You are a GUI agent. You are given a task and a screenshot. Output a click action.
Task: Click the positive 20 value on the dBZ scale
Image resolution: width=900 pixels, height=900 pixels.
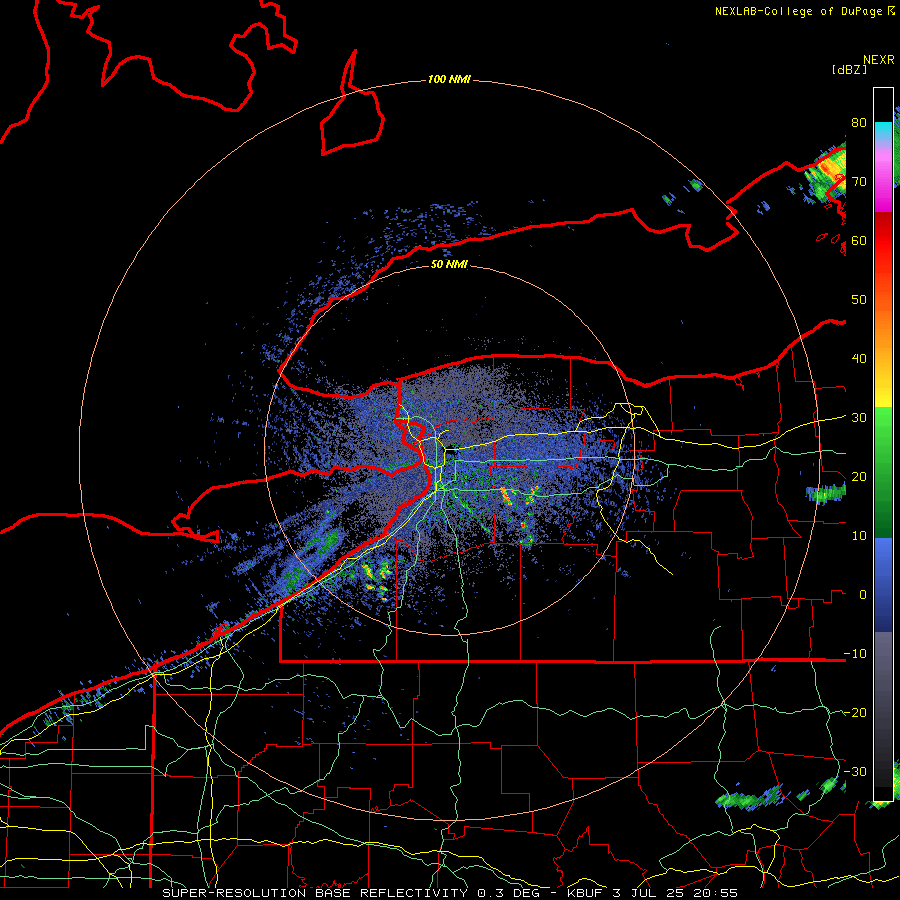(x=859, y=476)
